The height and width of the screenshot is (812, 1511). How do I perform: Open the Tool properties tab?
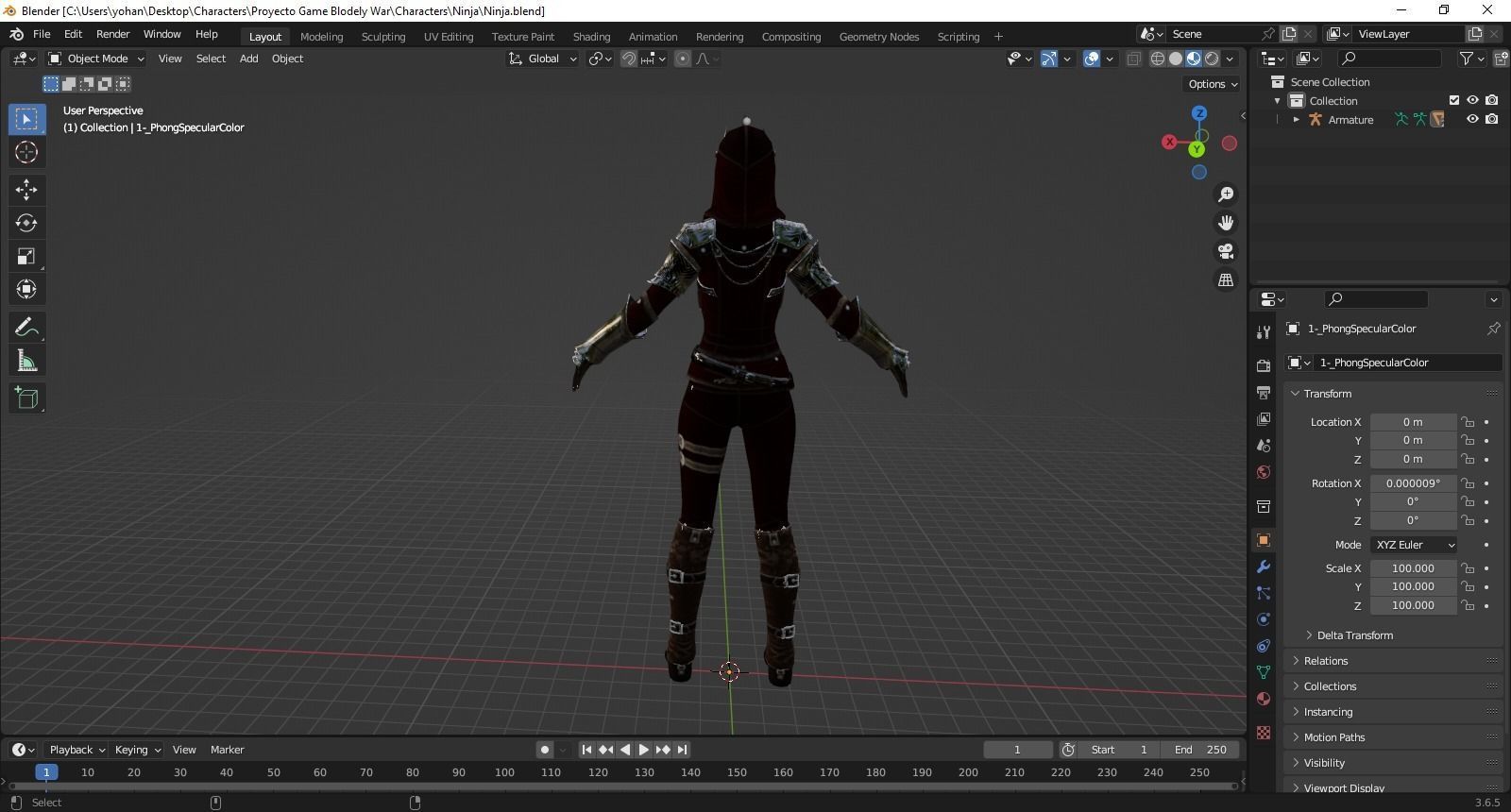pos(1264,331)
